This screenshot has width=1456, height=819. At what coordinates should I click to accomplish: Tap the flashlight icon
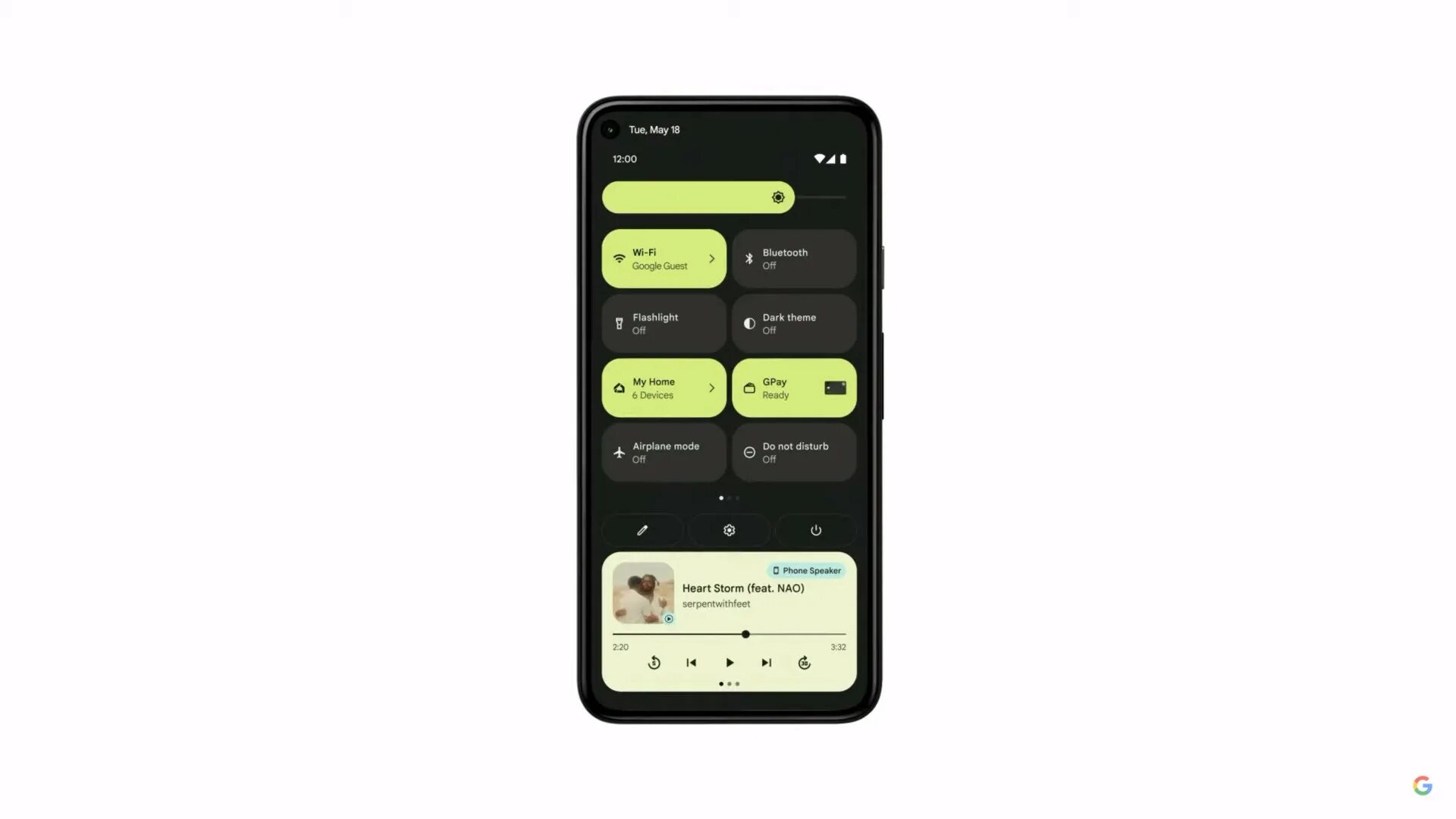click(619, 323)
